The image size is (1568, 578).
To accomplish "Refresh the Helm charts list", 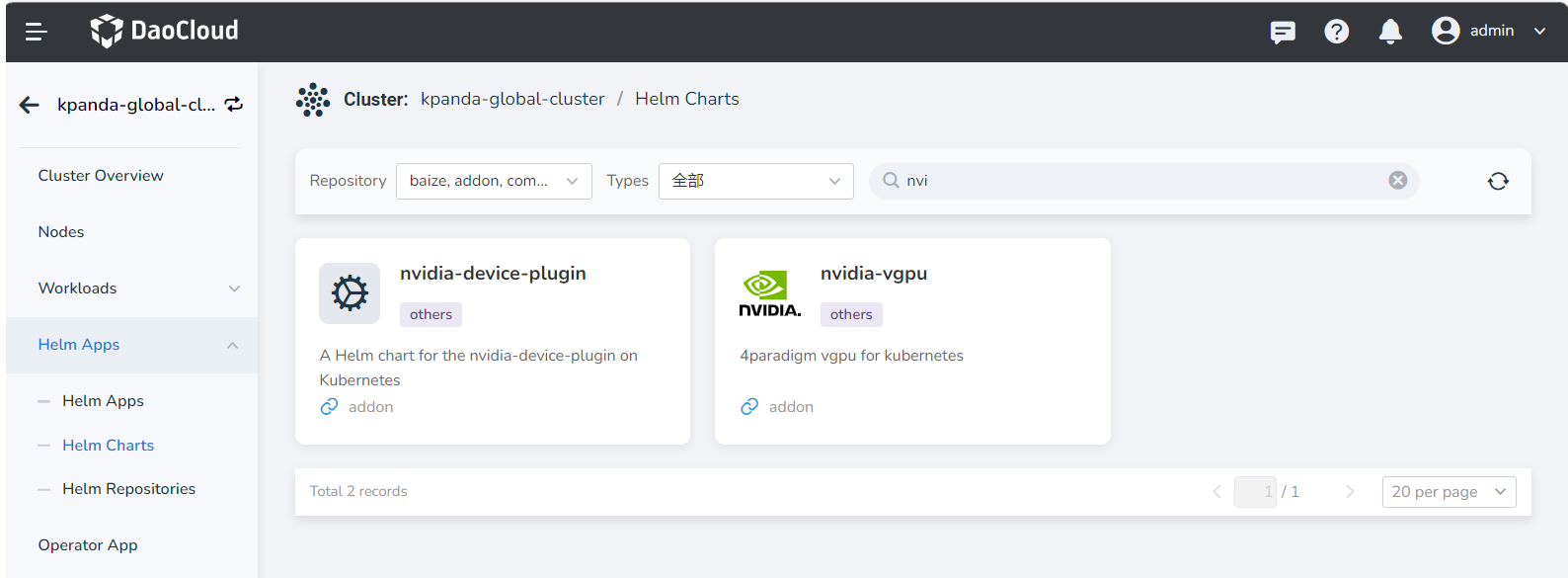I will [x=1497, y=181].
